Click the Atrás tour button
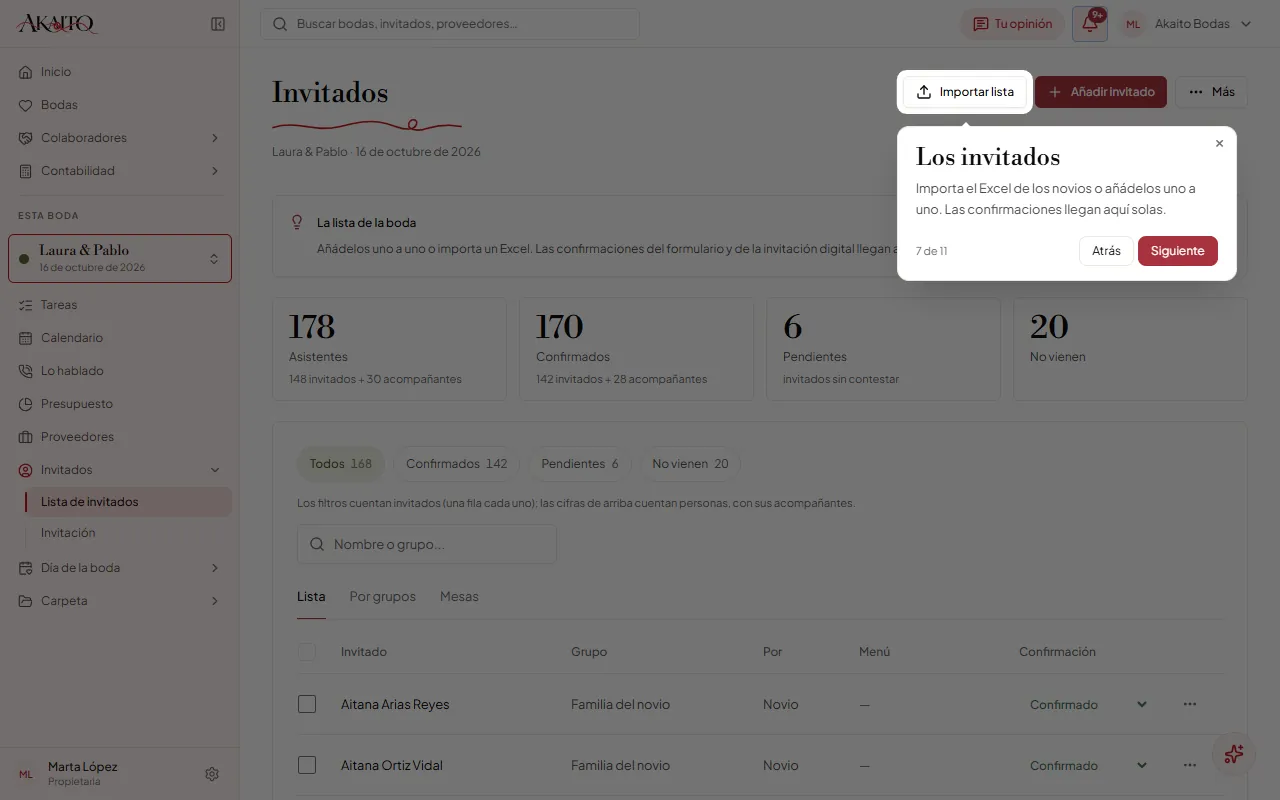This screenshot has height=800, width=1280. click(1106, 251)
